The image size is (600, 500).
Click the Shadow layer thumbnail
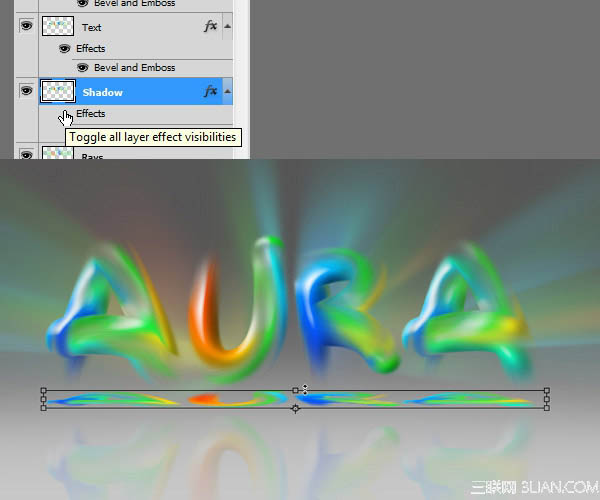coord(58,91)
